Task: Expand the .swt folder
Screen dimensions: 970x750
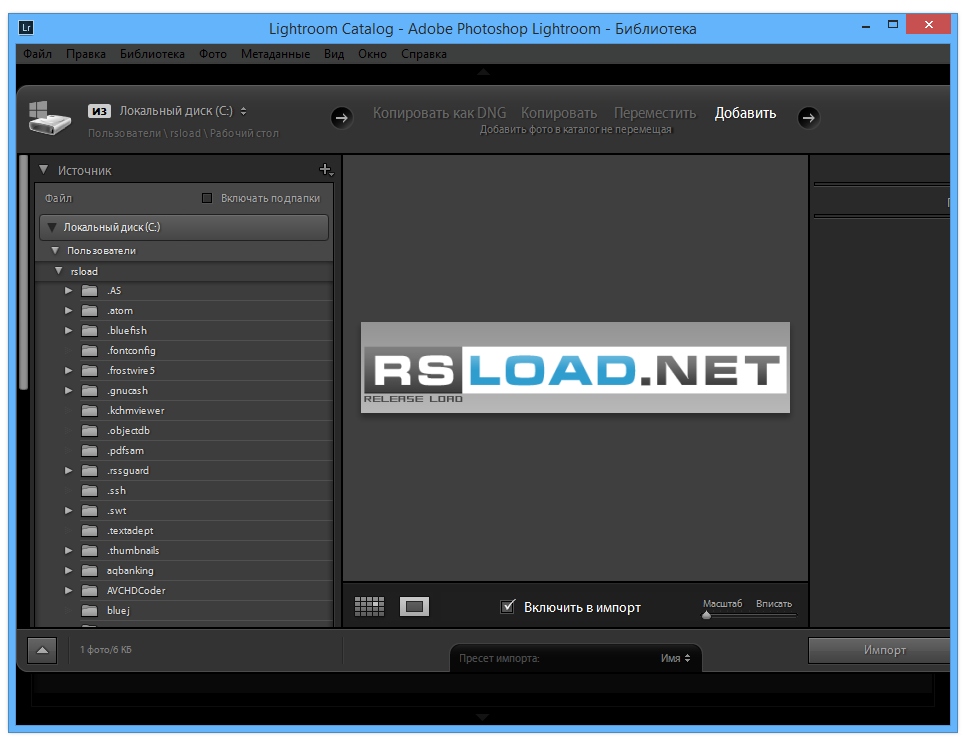Action: click(x=69, y=511)
